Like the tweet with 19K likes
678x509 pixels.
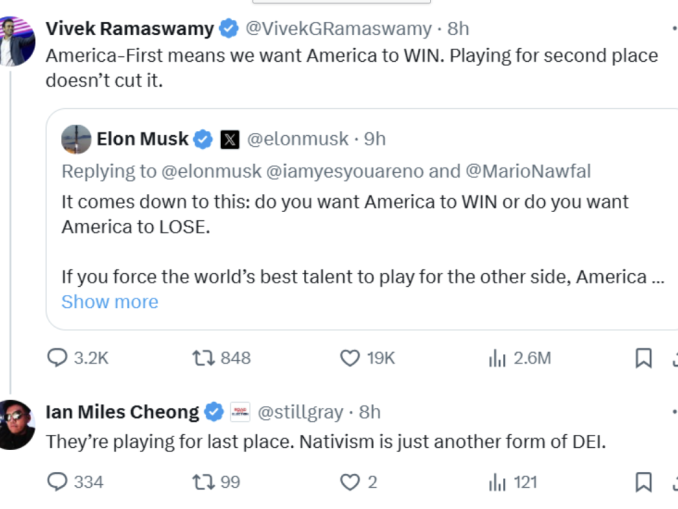click(x=350, y=358)
